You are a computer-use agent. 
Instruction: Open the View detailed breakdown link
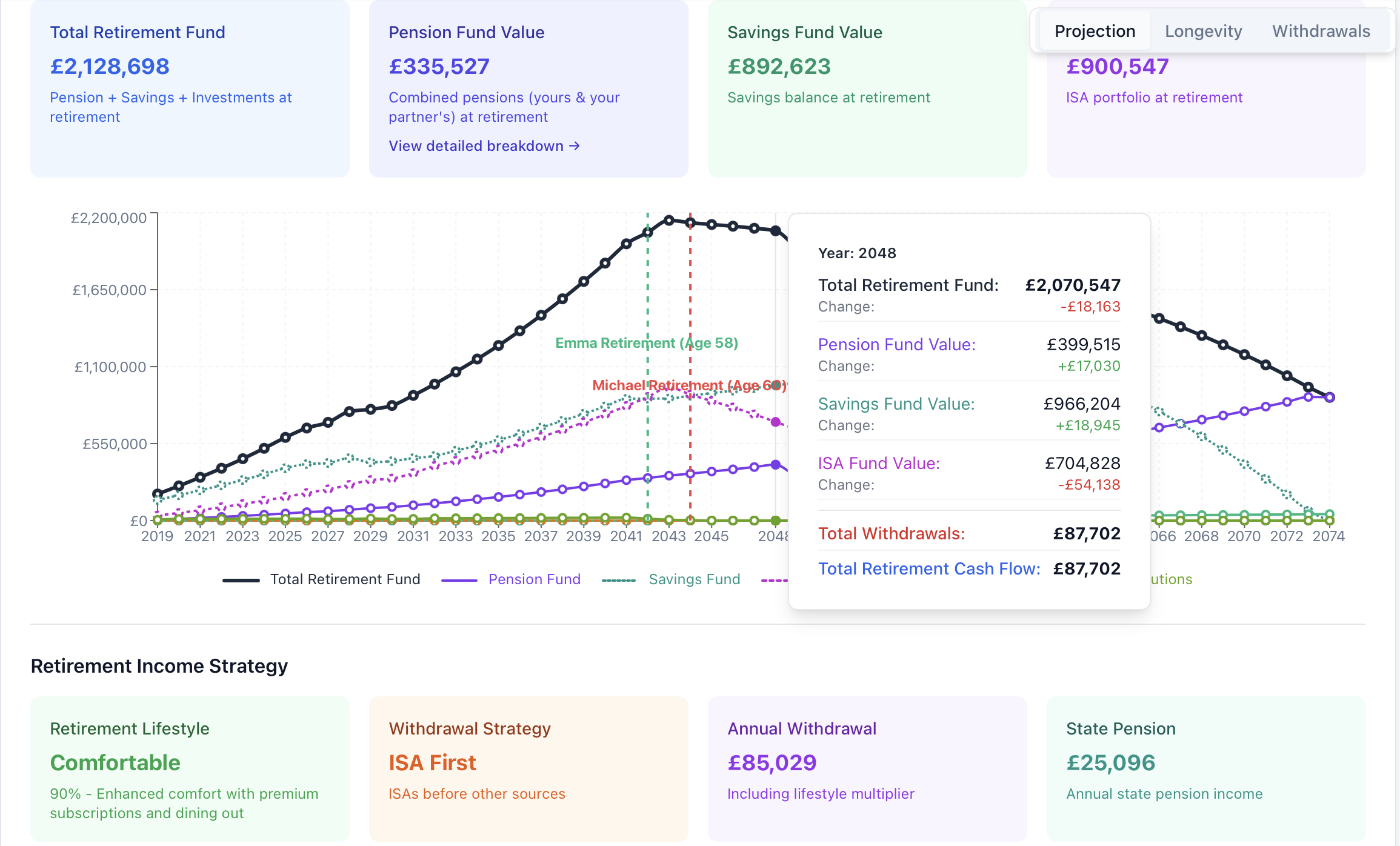coord(484,146)
